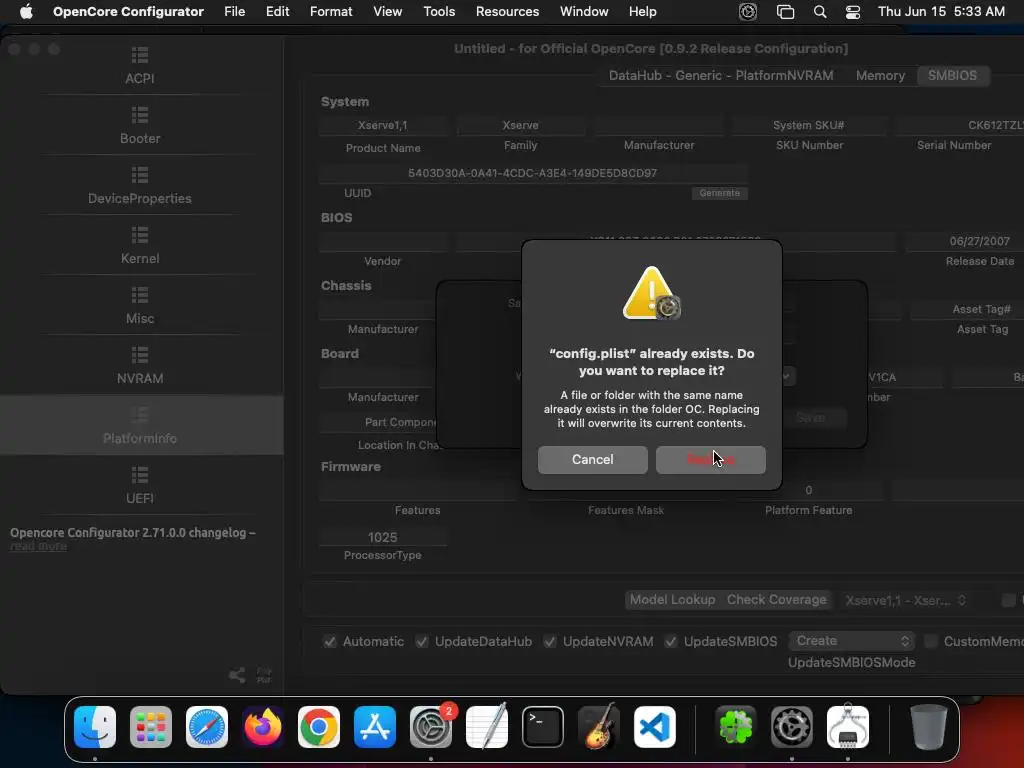1024x768 pixels.
Task: Go to the Misc section
Action: (x=140, y=306)
